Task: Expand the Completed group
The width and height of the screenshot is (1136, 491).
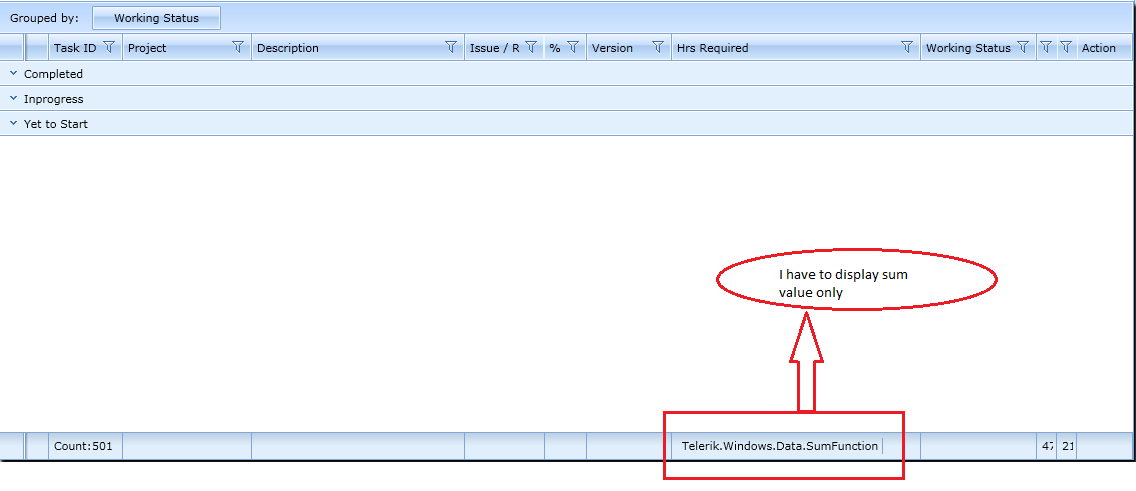Action: [x=13, y=73]
